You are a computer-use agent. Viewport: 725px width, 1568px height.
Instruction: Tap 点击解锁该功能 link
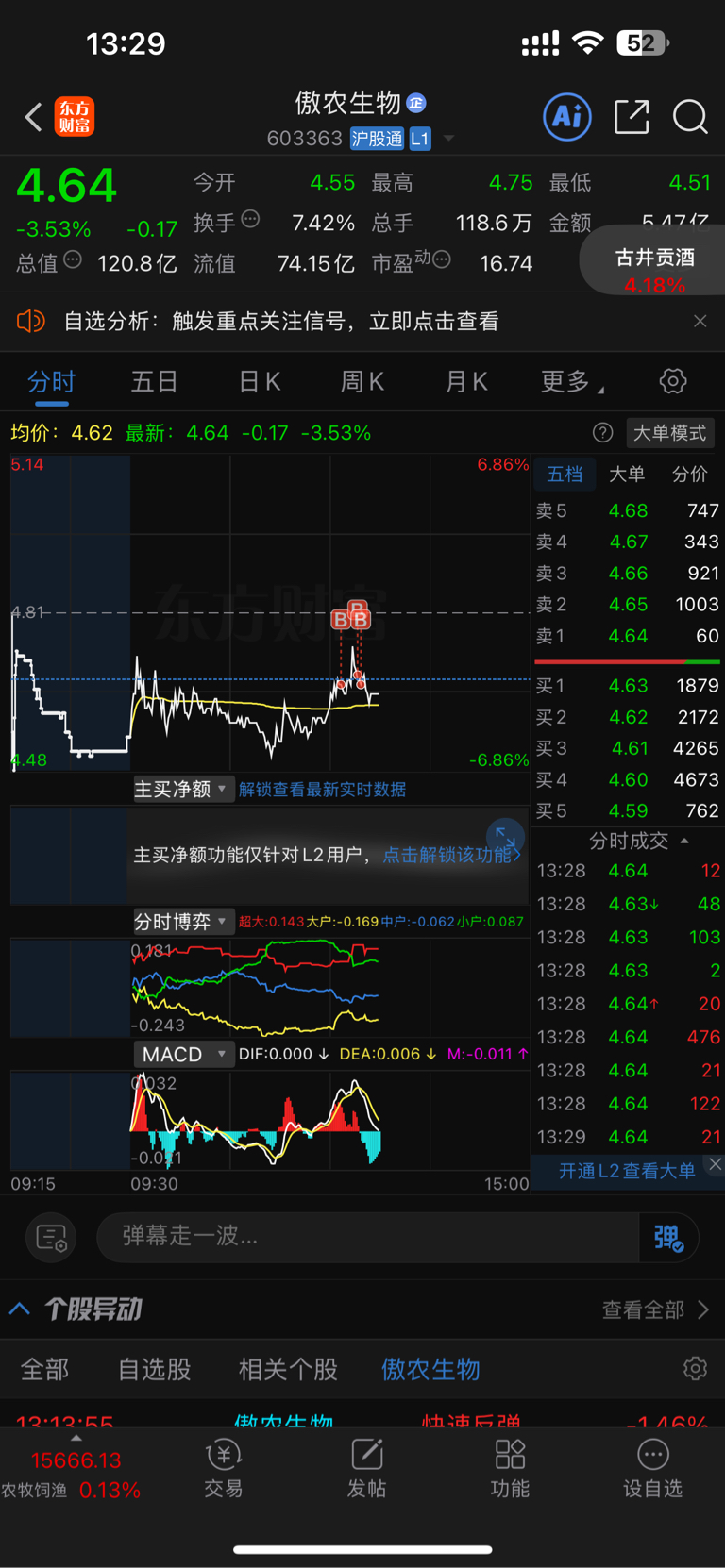coord(451,855)
